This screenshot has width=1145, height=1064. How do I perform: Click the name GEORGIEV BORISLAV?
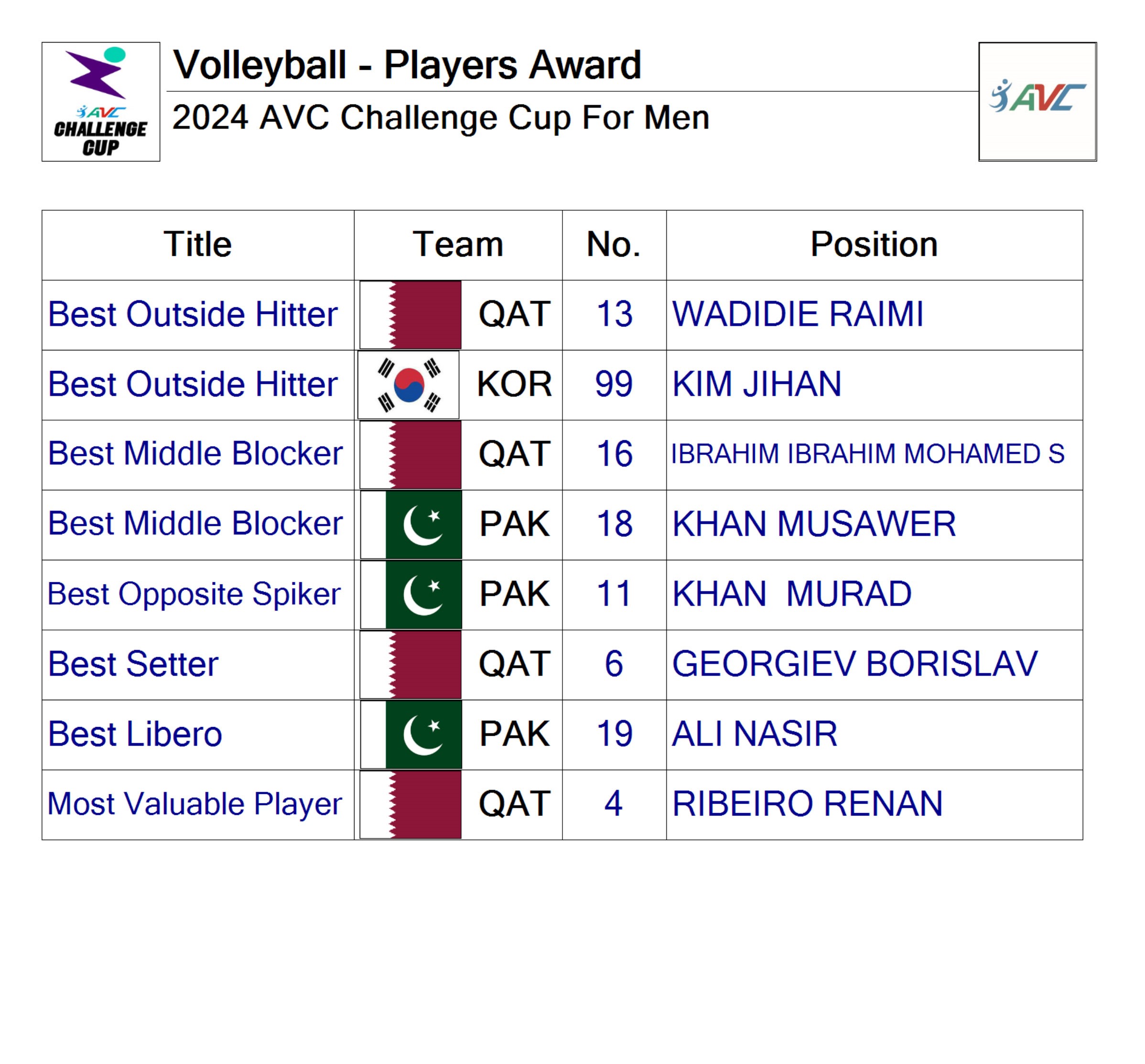[854, 664]
